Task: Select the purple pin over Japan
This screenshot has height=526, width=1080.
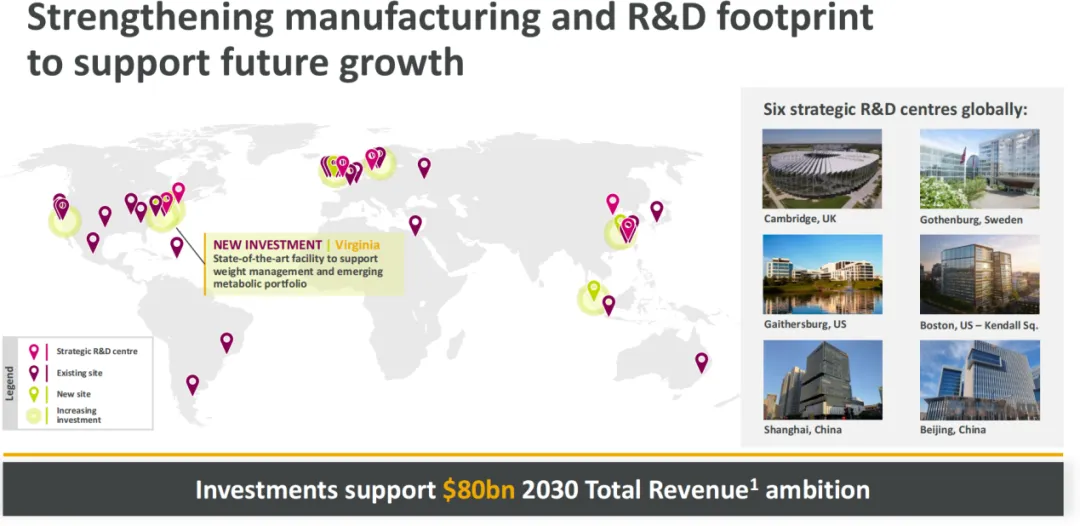Action: pyautogui.click(x=657, y=210)
